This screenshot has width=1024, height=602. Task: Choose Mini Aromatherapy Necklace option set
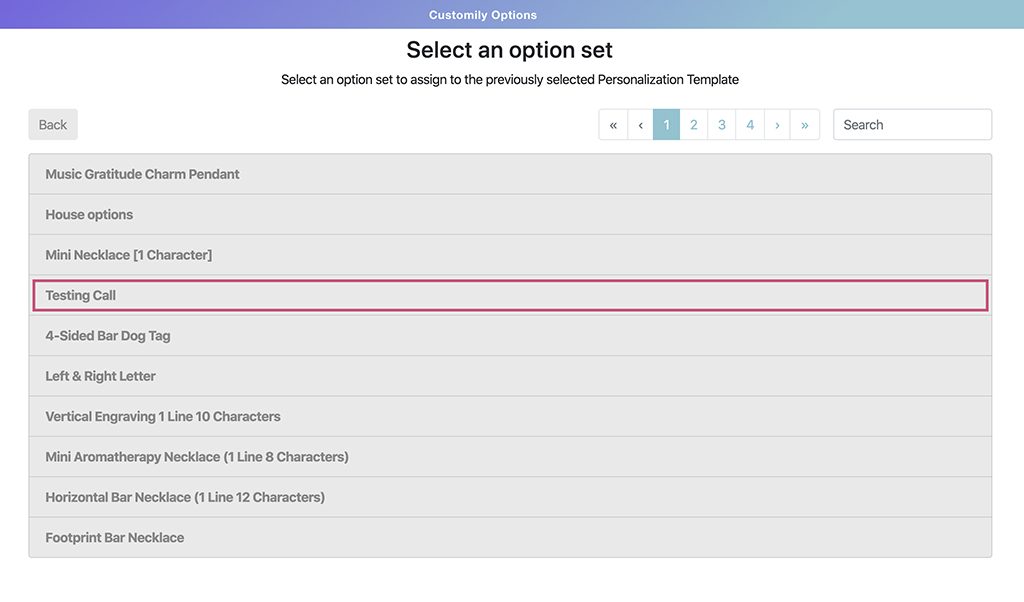click(510, 457)
